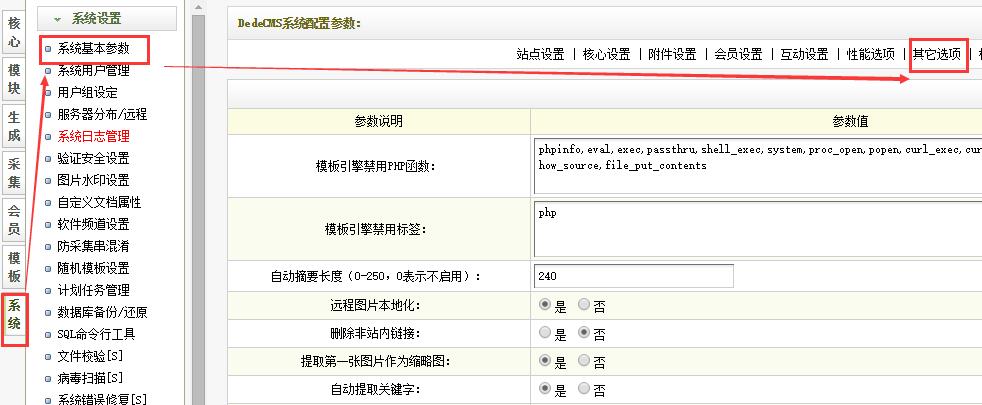
Task: Select 是 for 提取第一张图片作为缩略图
Action: pyautogui.click(x=545, y=361)
